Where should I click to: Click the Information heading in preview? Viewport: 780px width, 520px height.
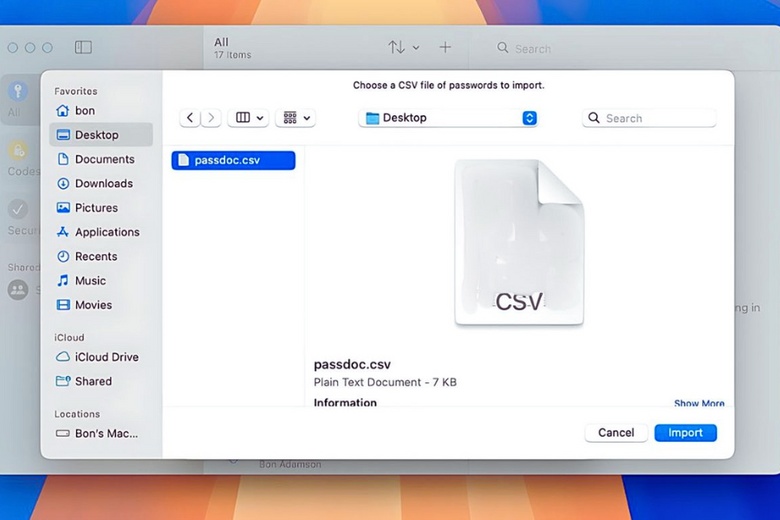coord(345,403)
